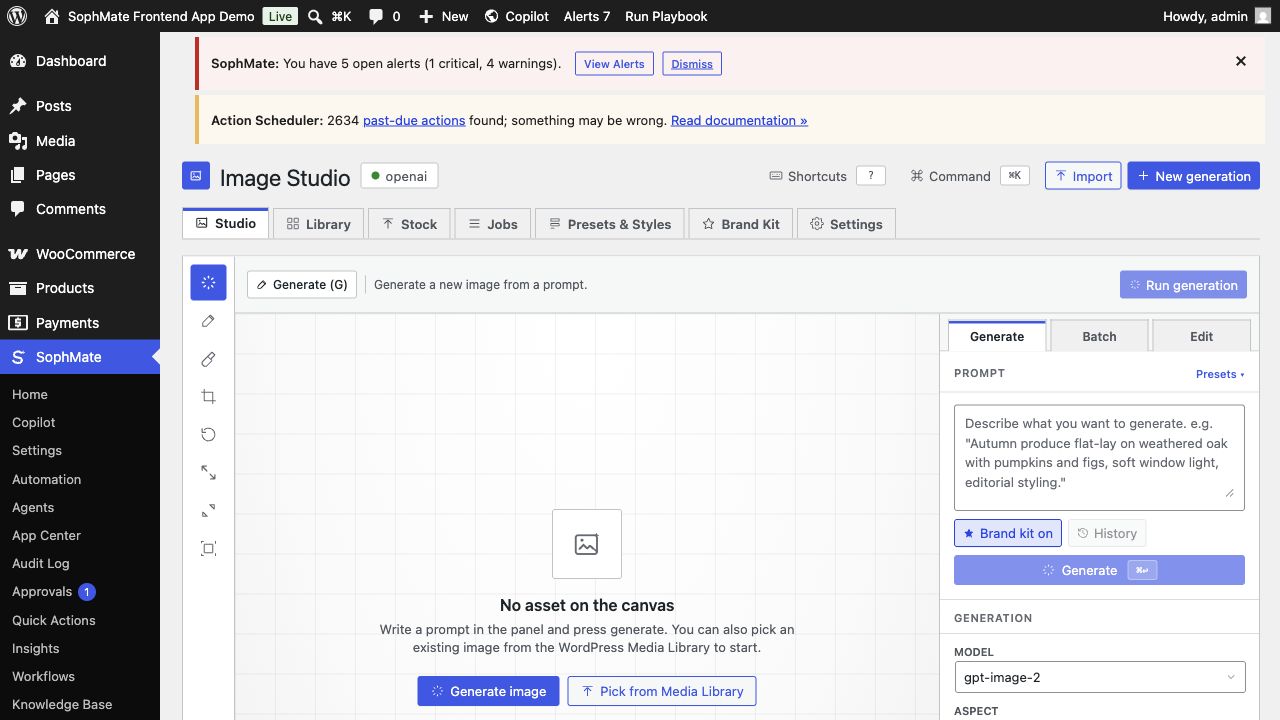Image resolution: width=1280 pixels, height=720 pixels.
Task: Switch to the Settings tab
Action: (x=846, y=224)
